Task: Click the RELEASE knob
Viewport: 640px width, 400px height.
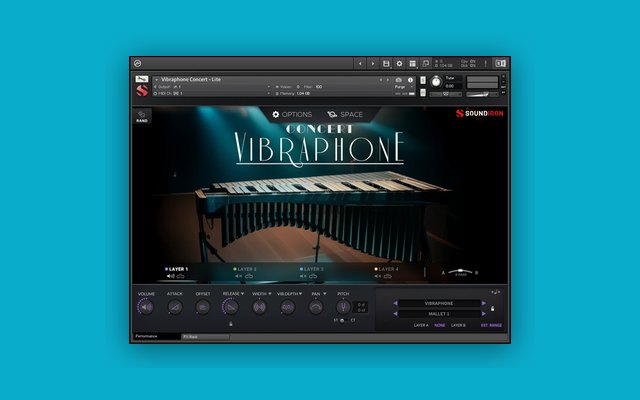Action: (x=231, y=307)
